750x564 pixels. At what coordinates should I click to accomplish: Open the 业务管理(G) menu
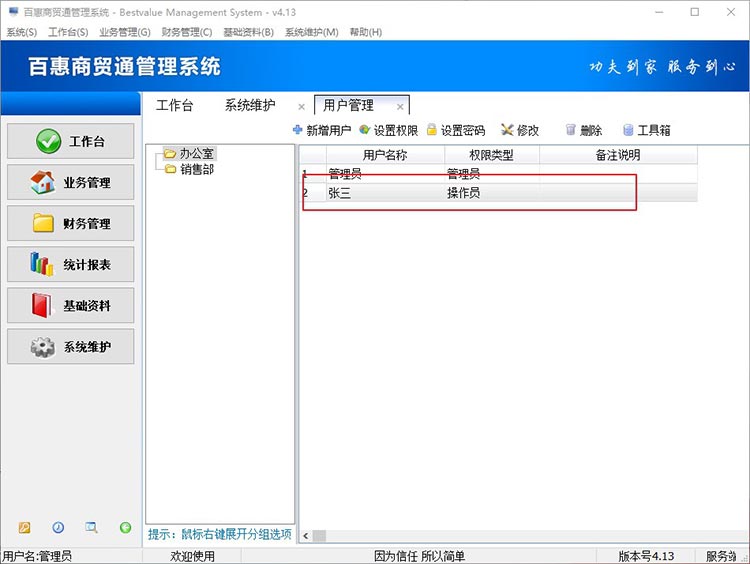click(125, 32)
